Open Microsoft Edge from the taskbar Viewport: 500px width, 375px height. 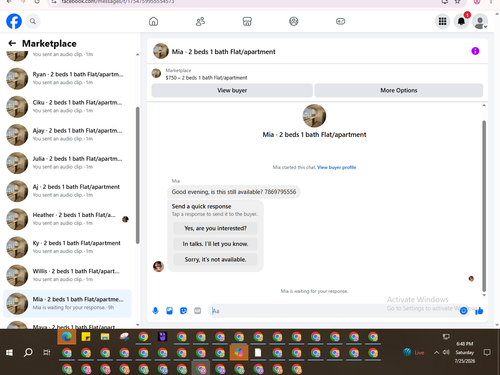click(x=67, y=337)
